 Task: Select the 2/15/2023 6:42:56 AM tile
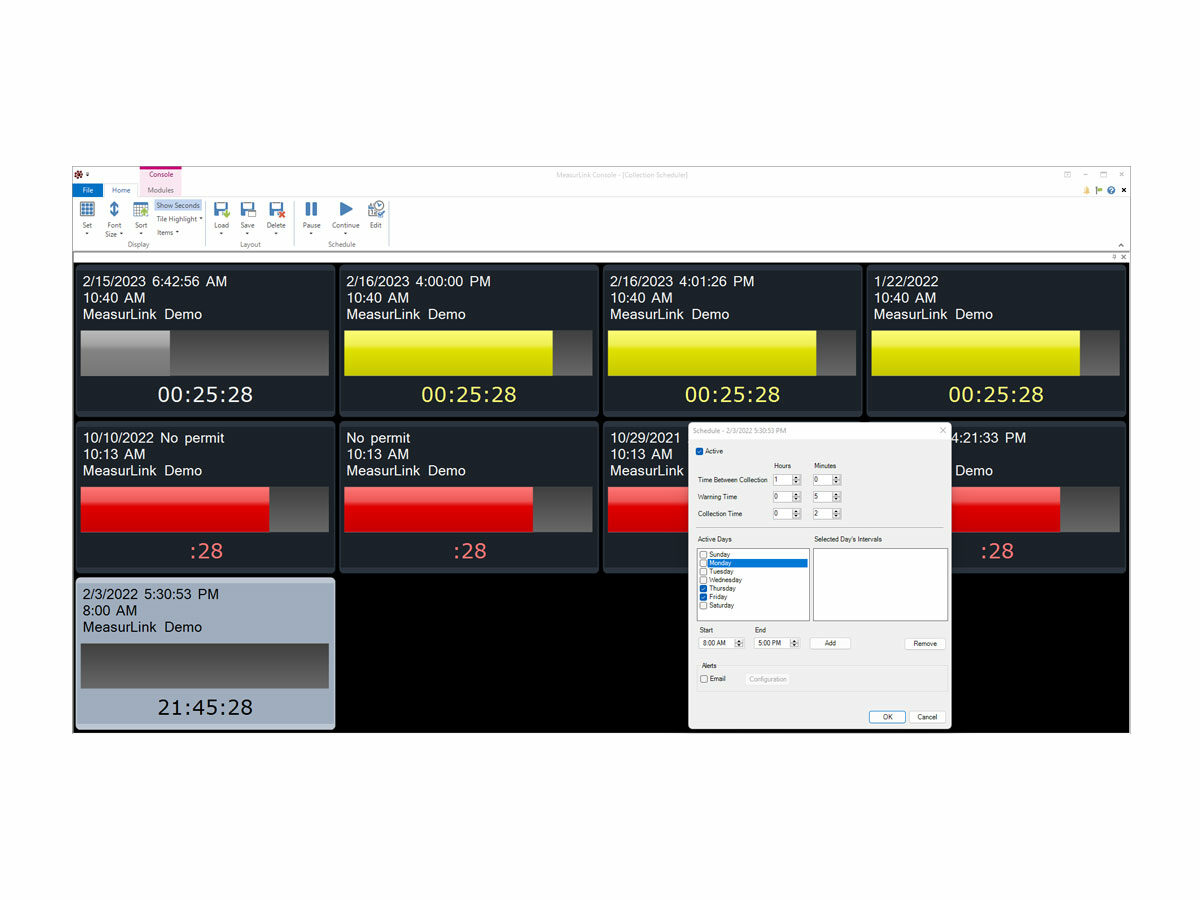[205, 340]
